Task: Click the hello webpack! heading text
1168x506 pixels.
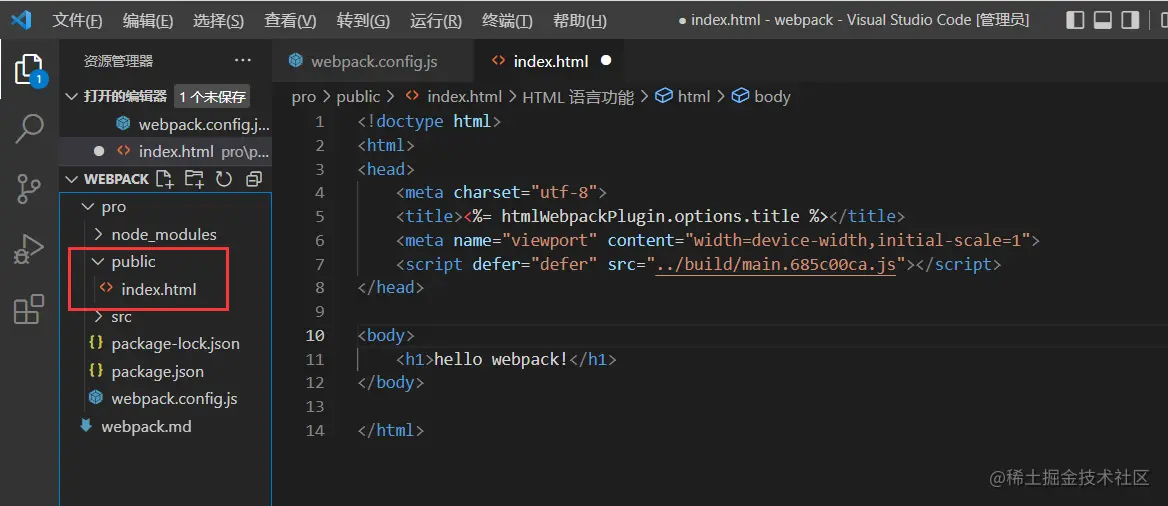Action: tap(501, 359)
